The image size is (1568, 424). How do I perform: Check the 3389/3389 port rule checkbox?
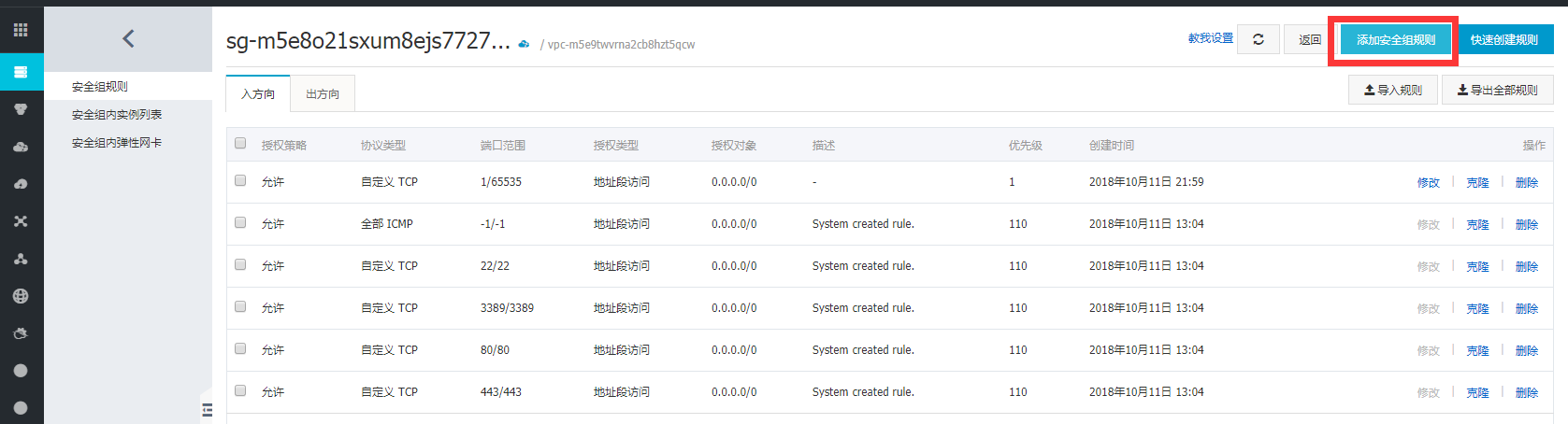240,306
